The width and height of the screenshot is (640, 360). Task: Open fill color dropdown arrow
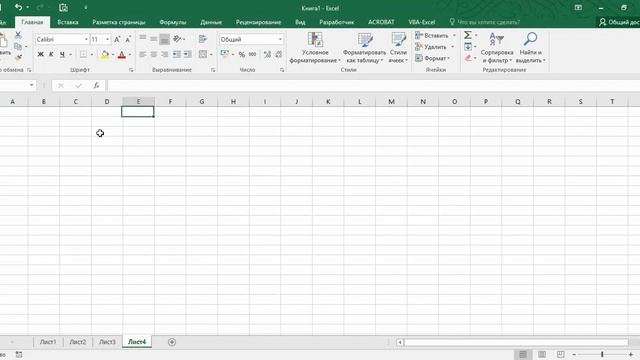[x=113, y=55]
